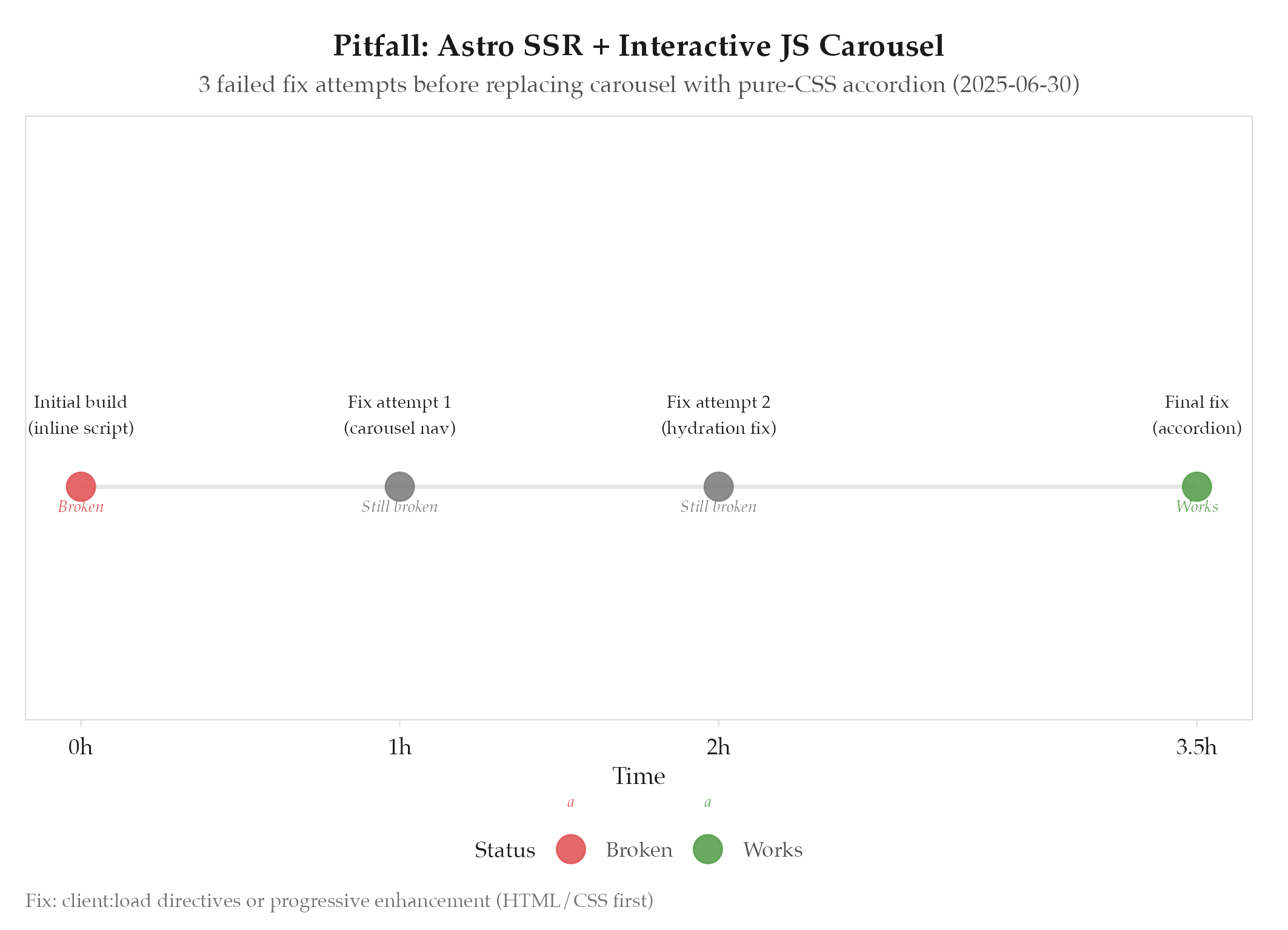Click the "Time" x-axis title
This screenshot has height=930, width=1288.
coord(639,776)
